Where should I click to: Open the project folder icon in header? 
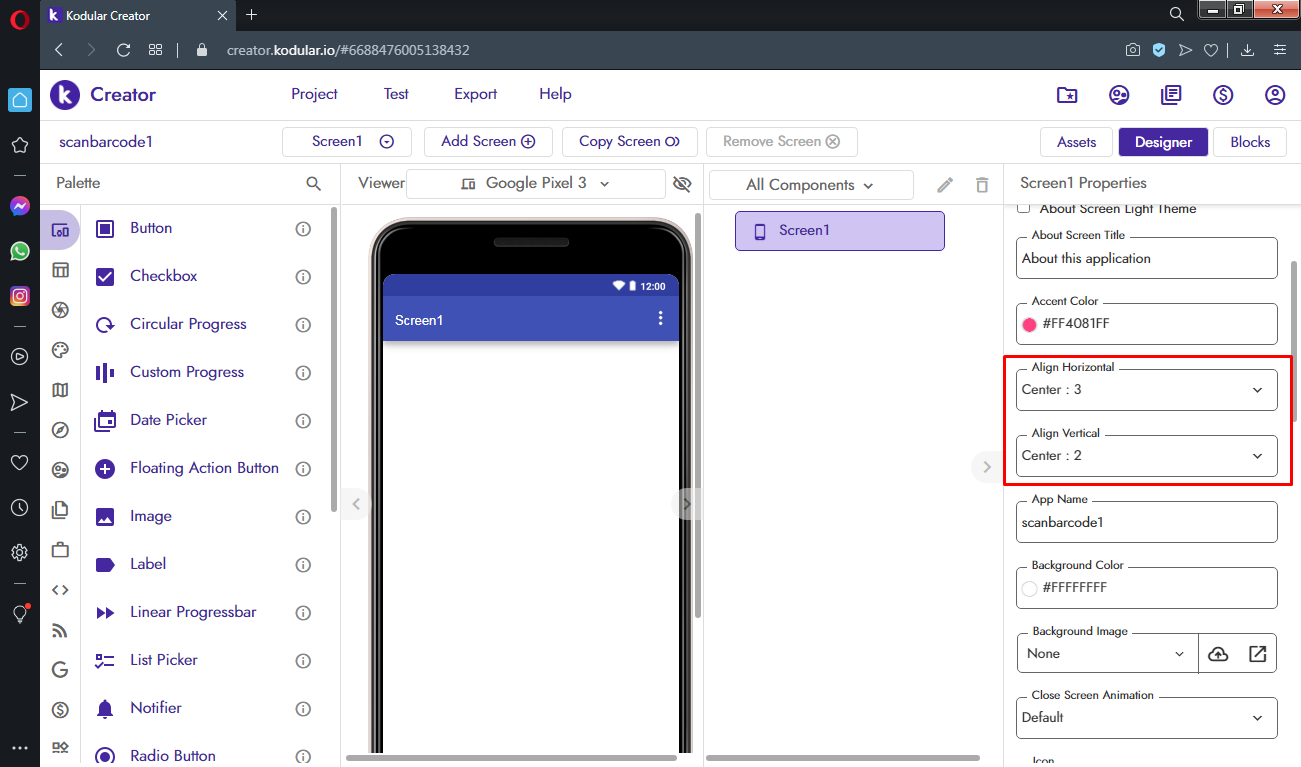(1067, 95)
